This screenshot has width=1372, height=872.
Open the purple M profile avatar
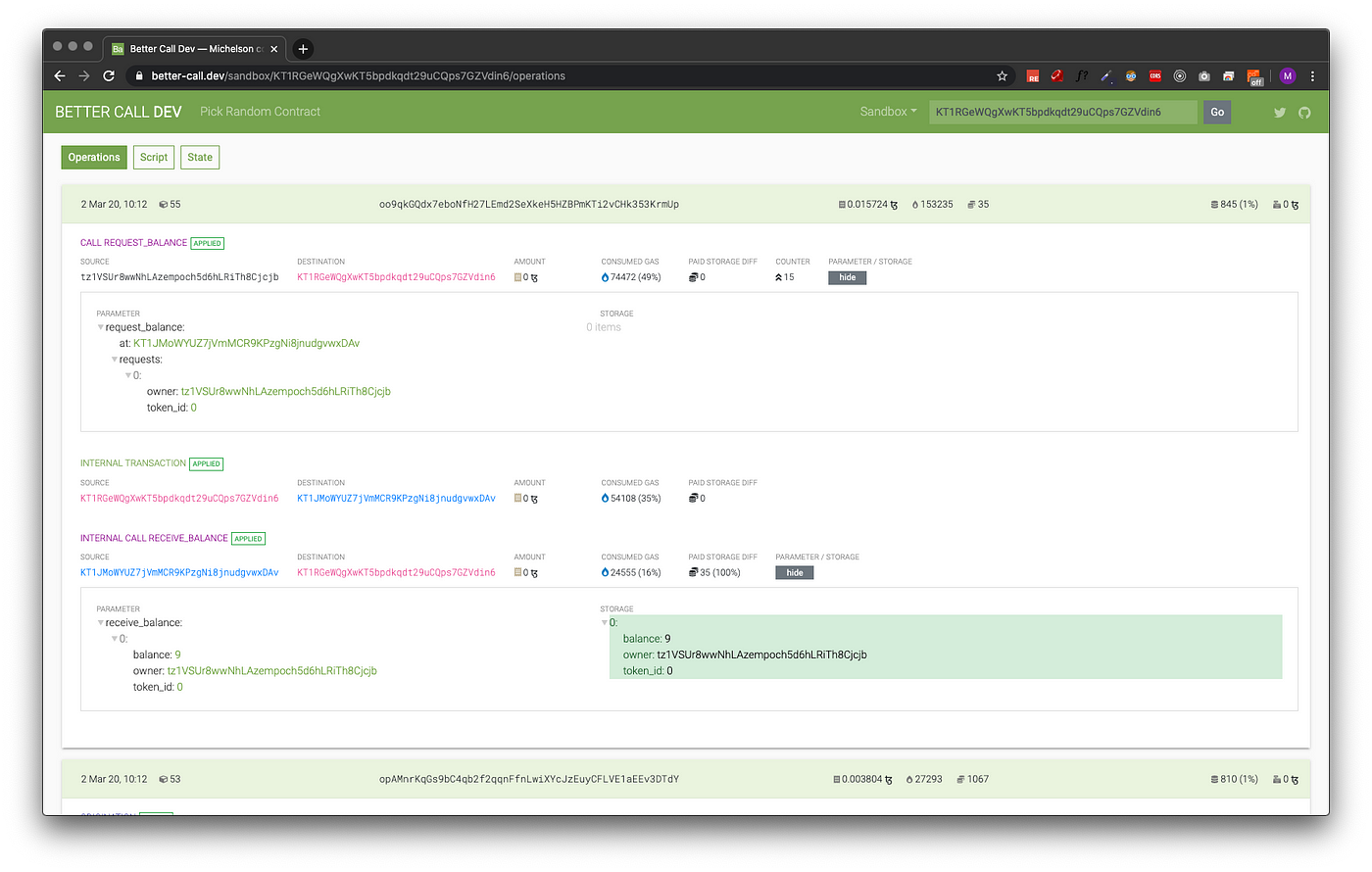tap(1288, 75)
